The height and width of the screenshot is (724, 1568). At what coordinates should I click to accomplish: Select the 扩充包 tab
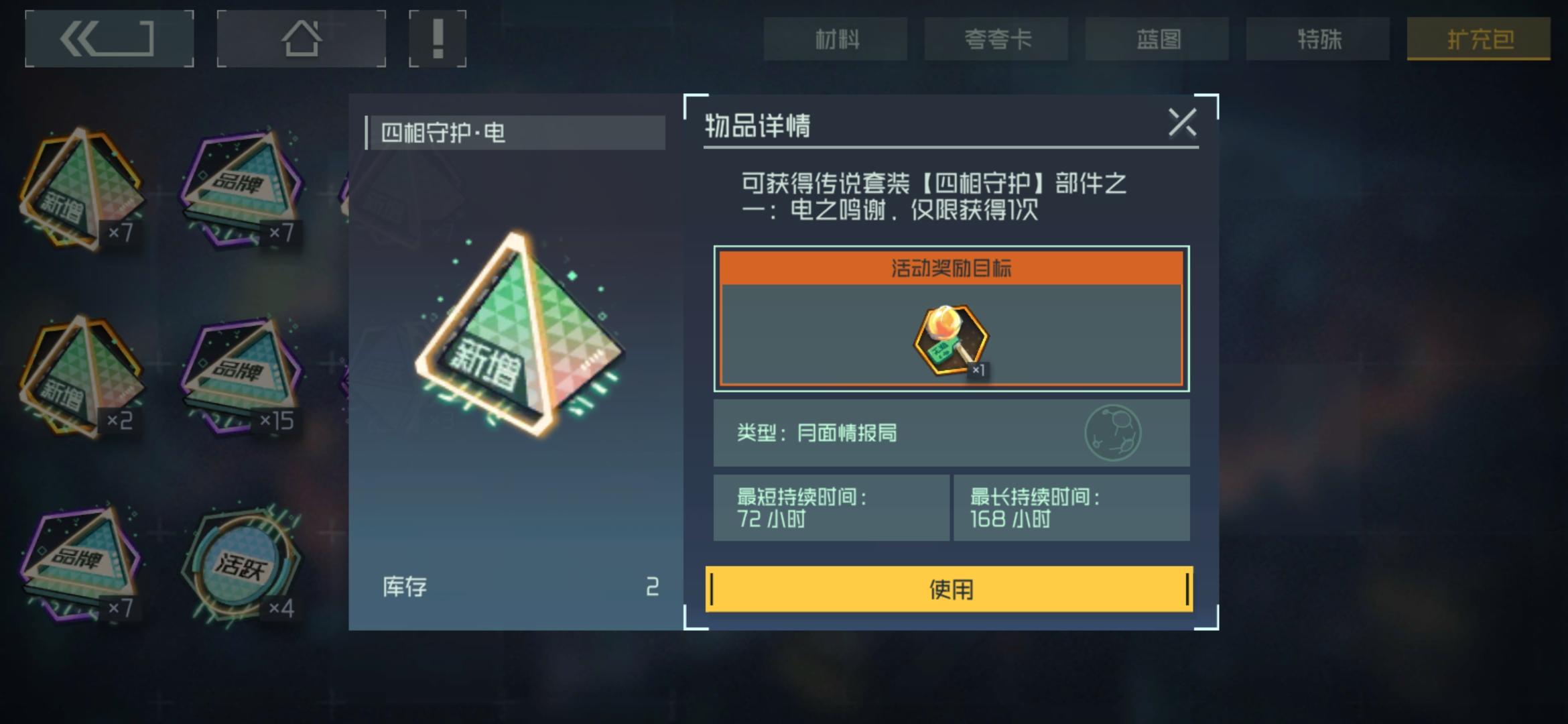click(1479, 39)
